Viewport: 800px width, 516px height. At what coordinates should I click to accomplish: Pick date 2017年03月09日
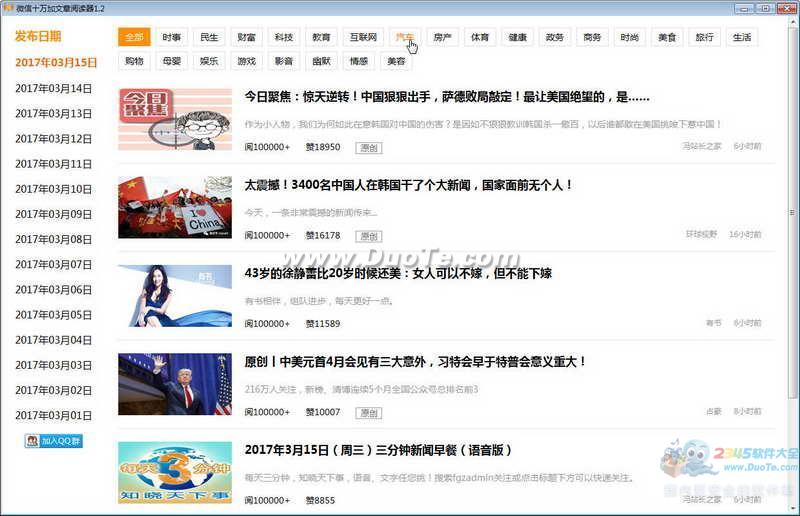tap(54, 214)
